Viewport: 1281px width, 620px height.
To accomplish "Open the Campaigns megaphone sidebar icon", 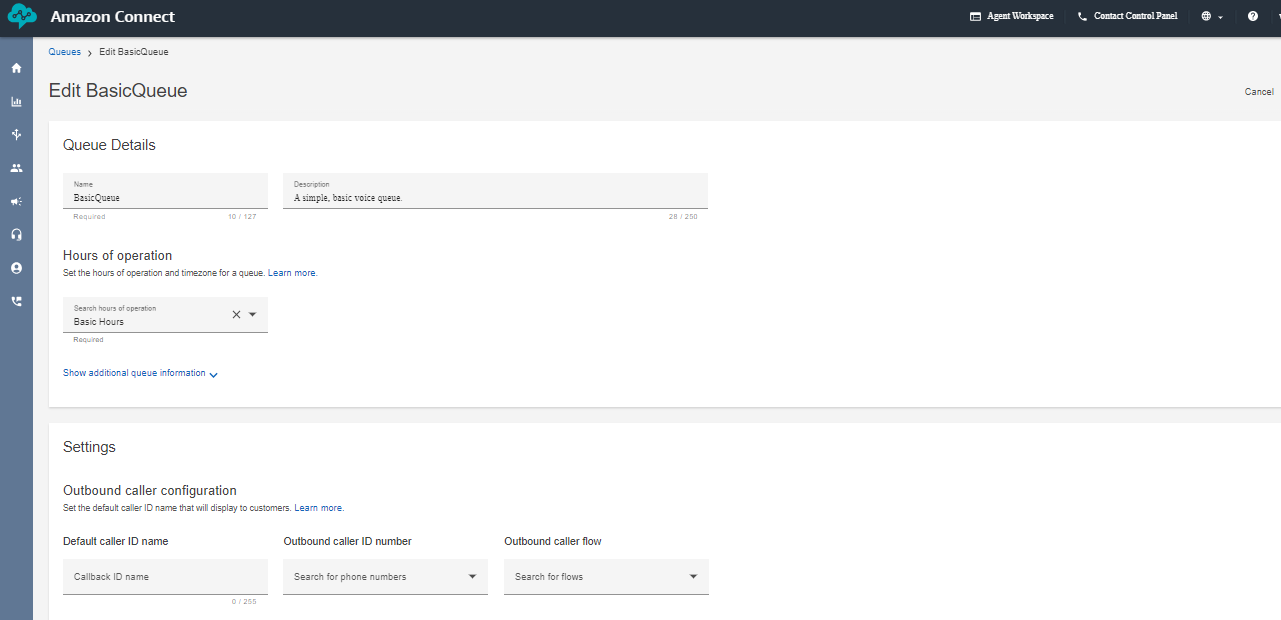I will coord(16,201).
